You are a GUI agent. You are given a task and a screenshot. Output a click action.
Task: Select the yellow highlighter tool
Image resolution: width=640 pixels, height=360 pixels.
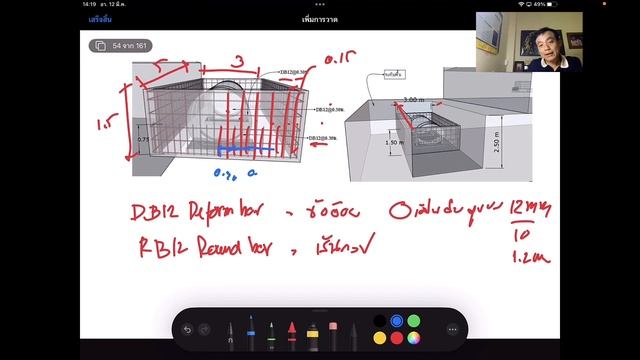click(312, 337)
